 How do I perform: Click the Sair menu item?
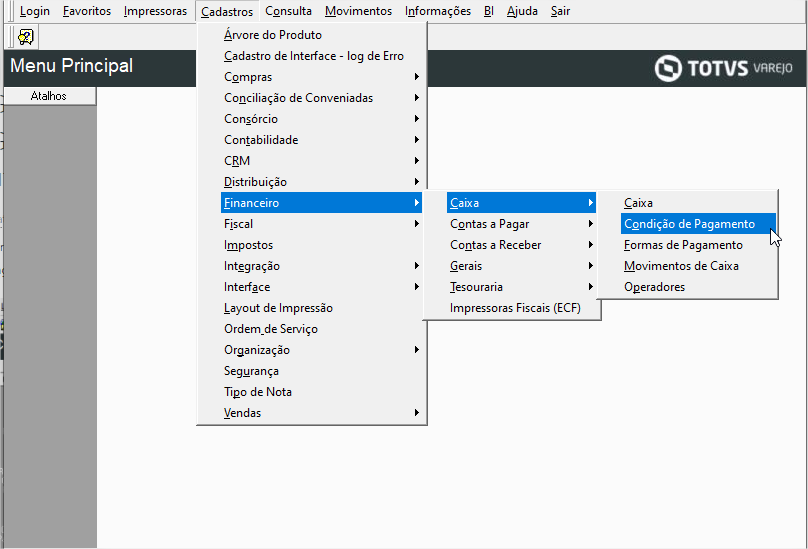(x=560, y=11)
